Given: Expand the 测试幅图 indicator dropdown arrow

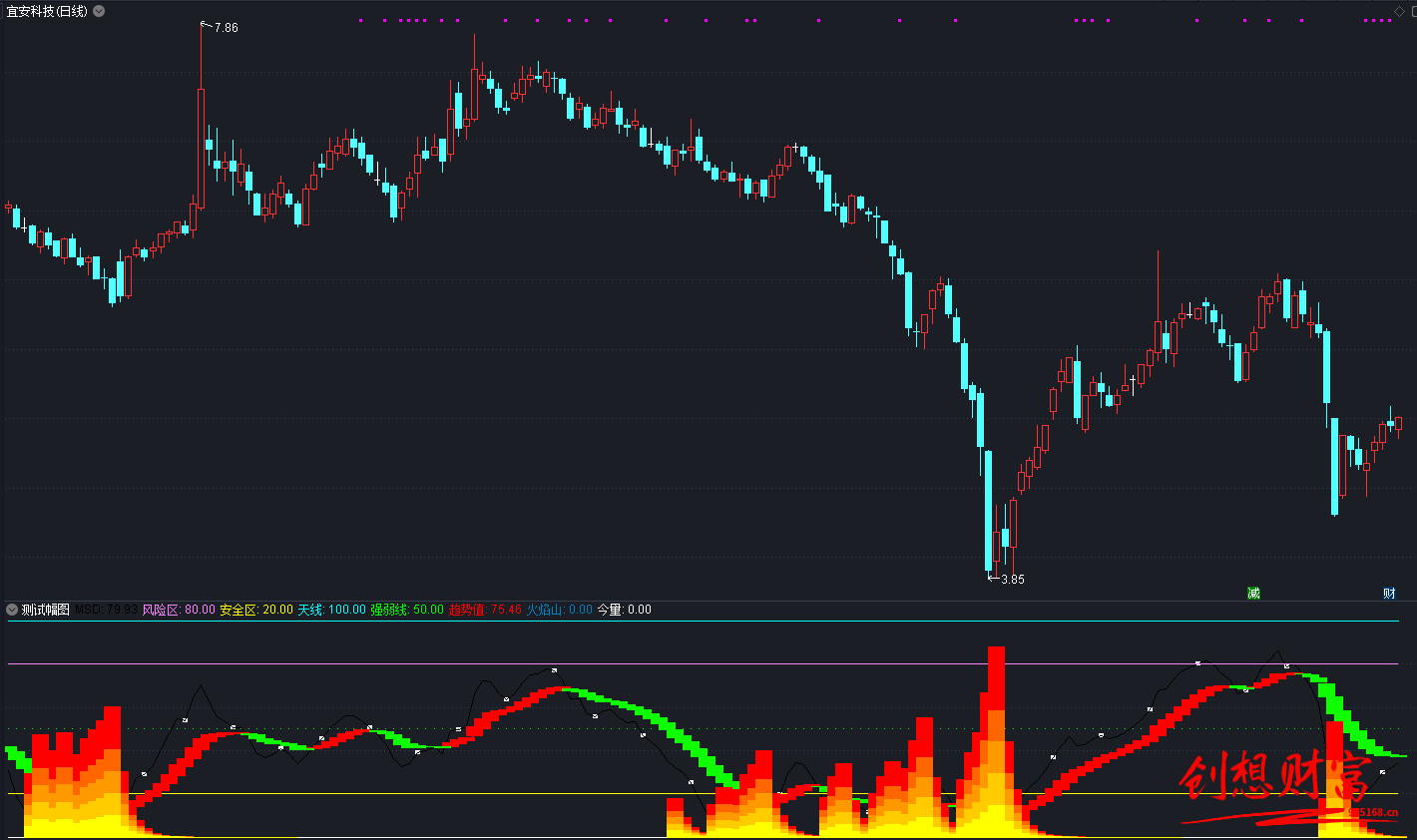Looking at the screenshot, I should point(12,610).
